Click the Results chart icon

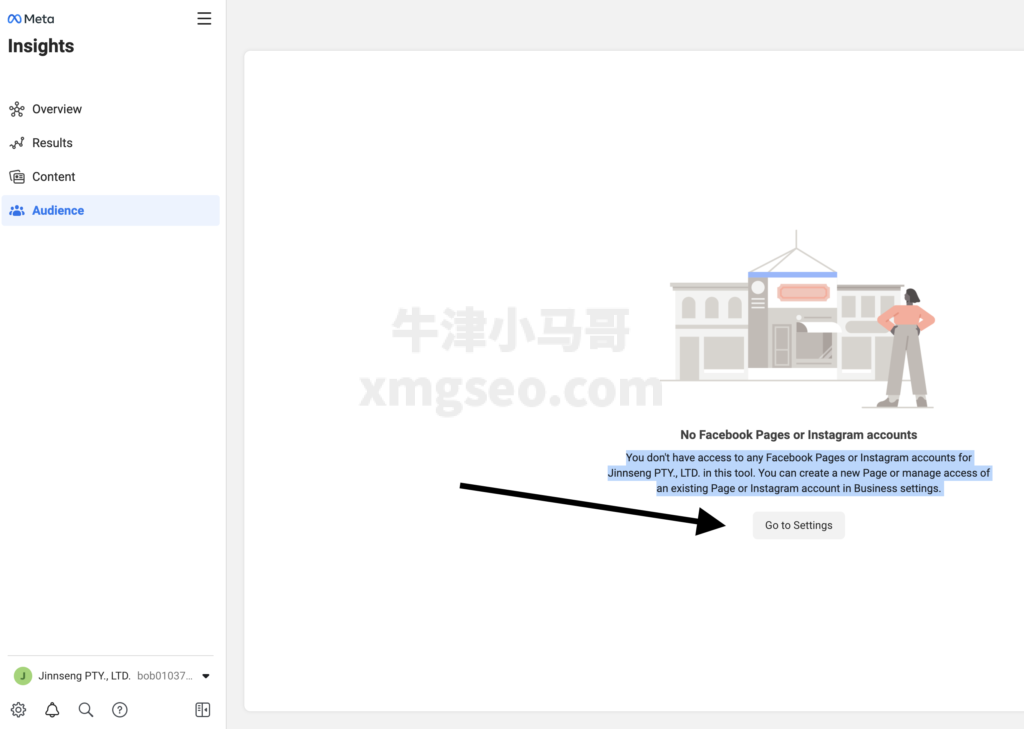(x=17, y=143)
